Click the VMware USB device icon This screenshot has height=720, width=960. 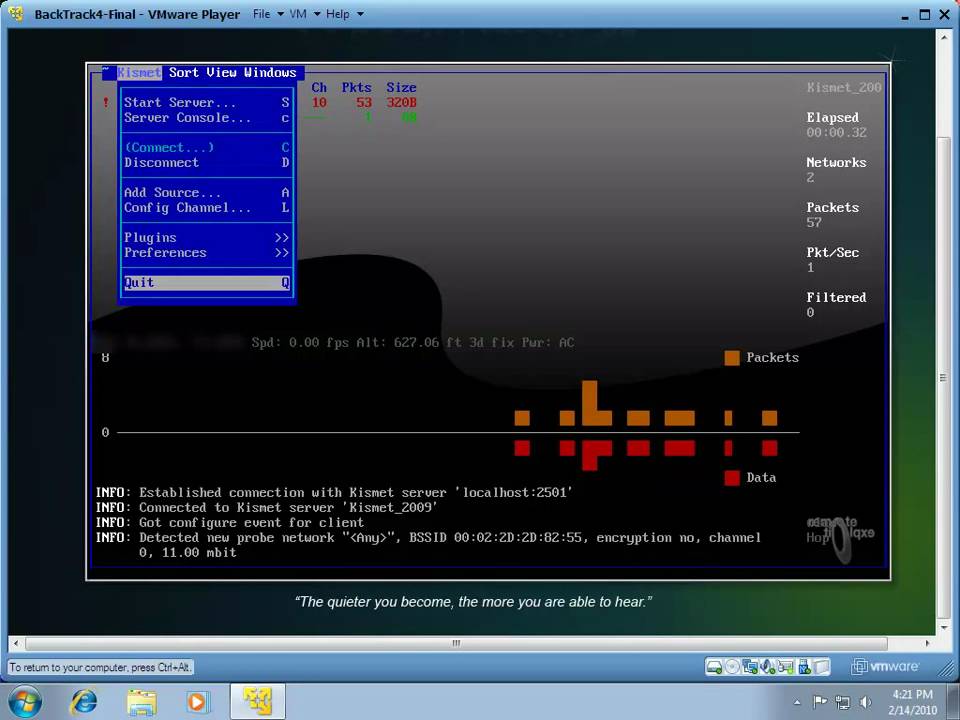(804, 667)
